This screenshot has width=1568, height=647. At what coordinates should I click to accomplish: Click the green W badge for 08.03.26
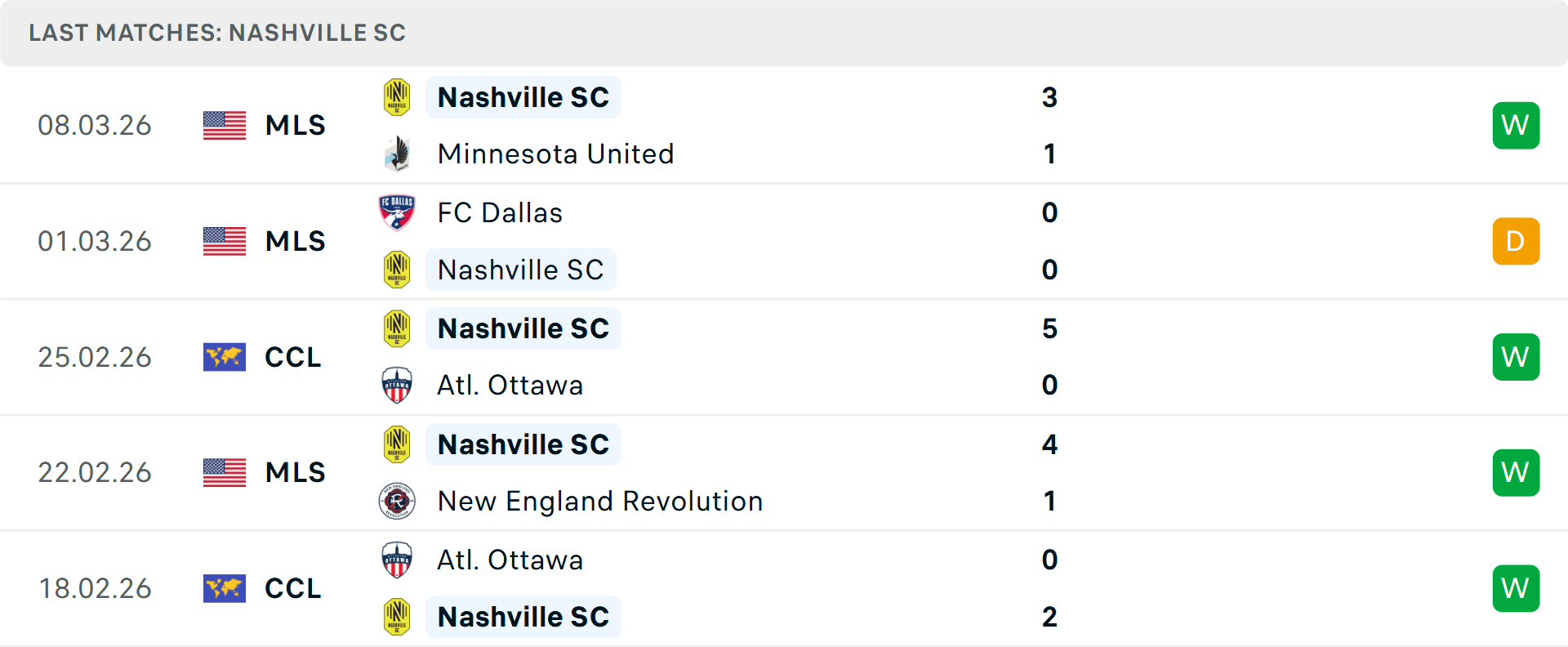(1516, 125)
